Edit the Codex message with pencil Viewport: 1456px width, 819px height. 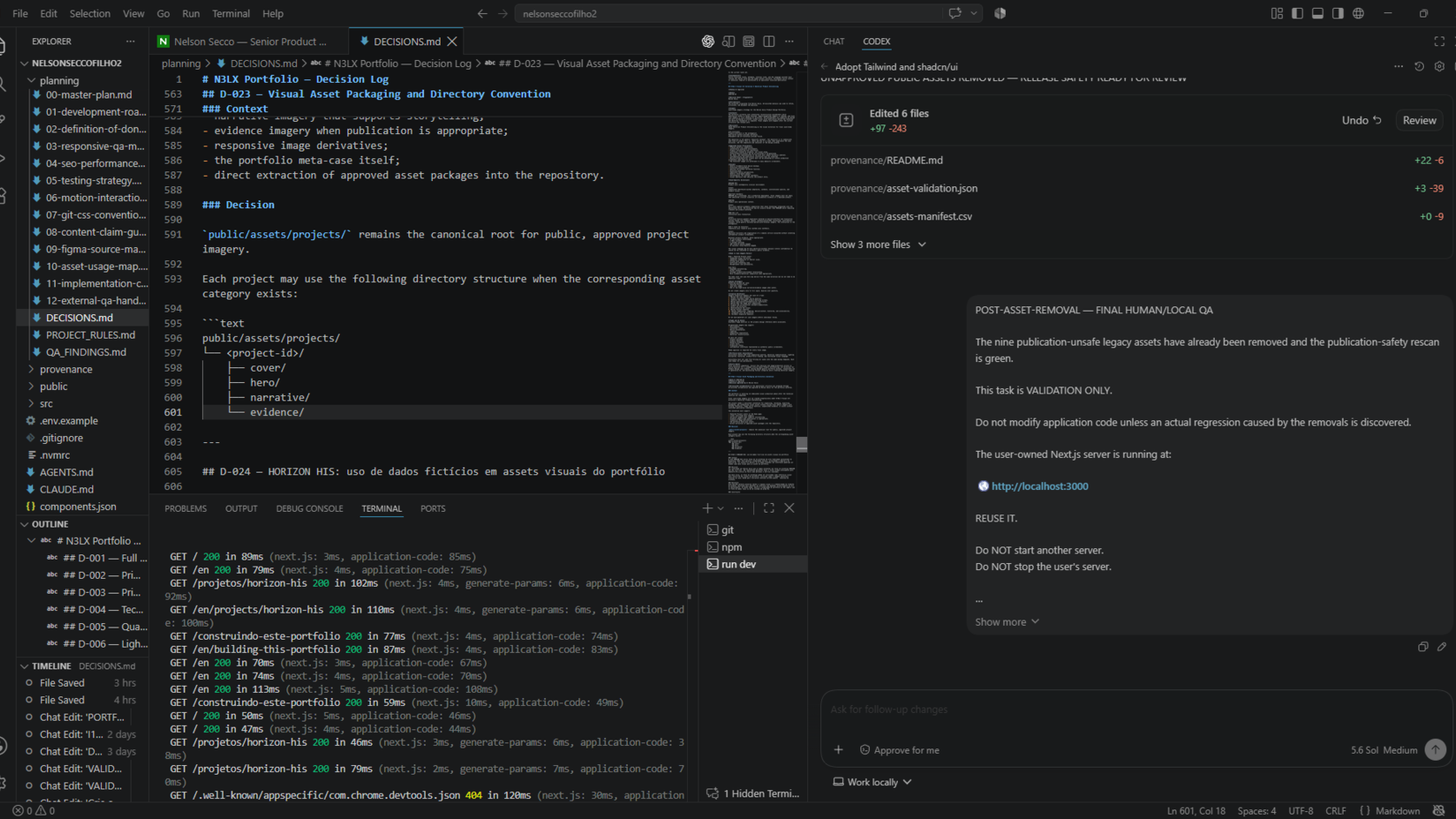coord(1442,647)
